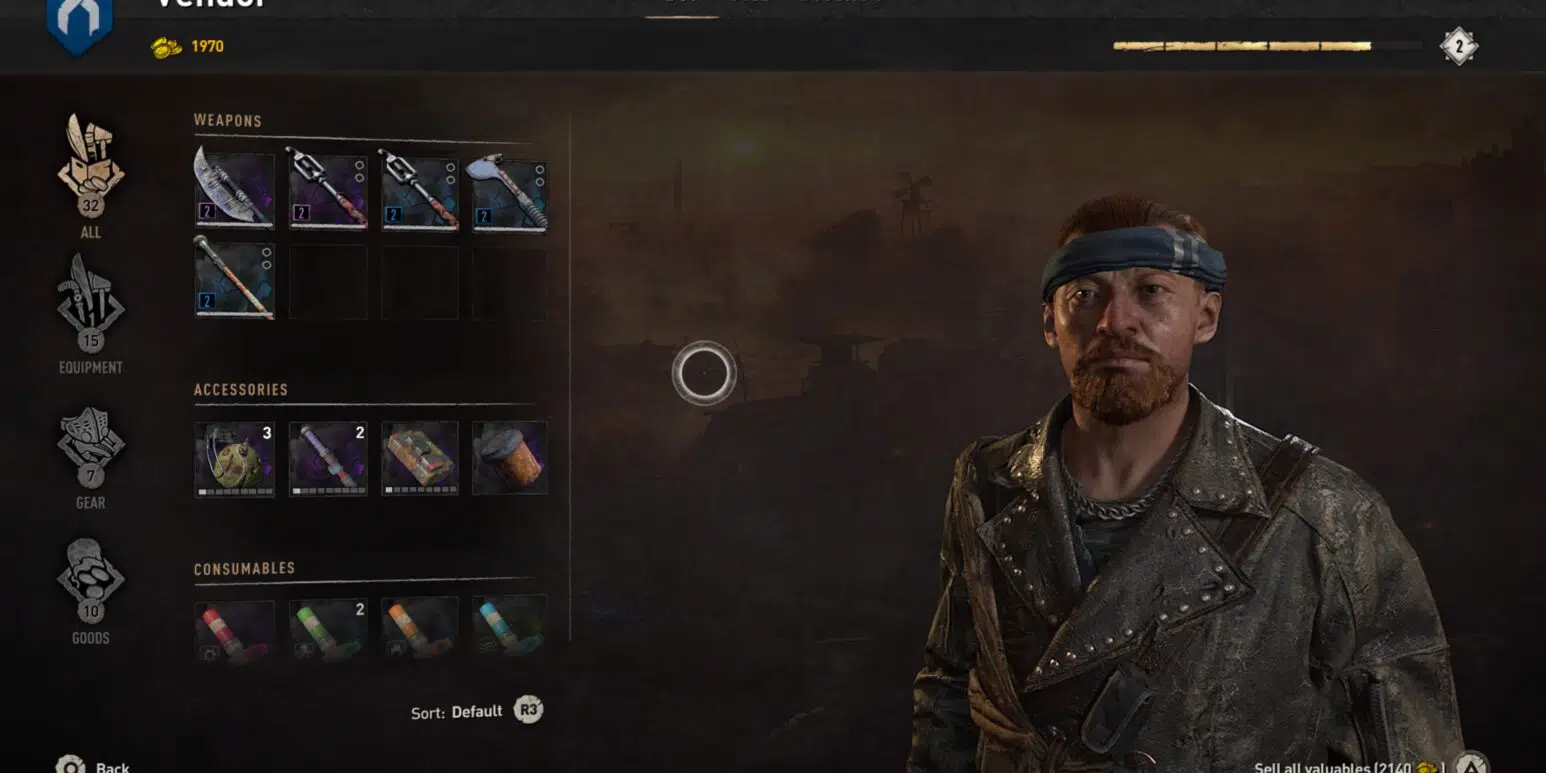Image resolution: width=1546 pixels, height=773 pixels.
Task: Click the vendor level diamond badge
Action: tap(1459, 46)
